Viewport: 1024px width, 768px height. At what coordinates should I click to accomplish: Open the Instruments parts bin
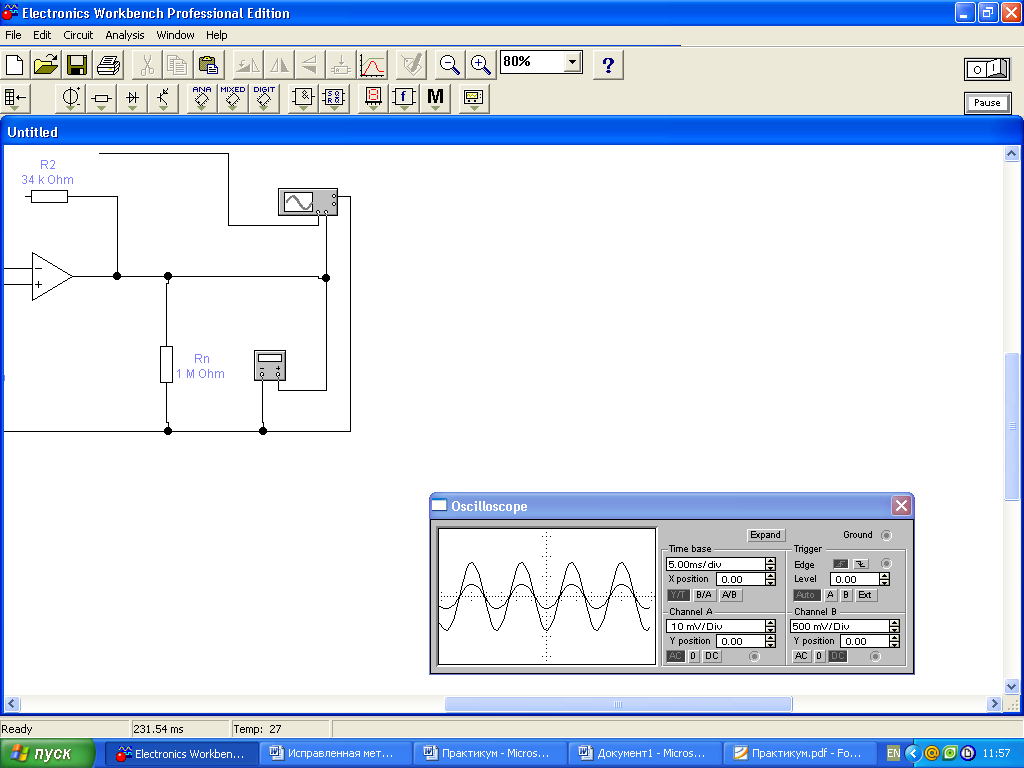[x=473, y=98]
